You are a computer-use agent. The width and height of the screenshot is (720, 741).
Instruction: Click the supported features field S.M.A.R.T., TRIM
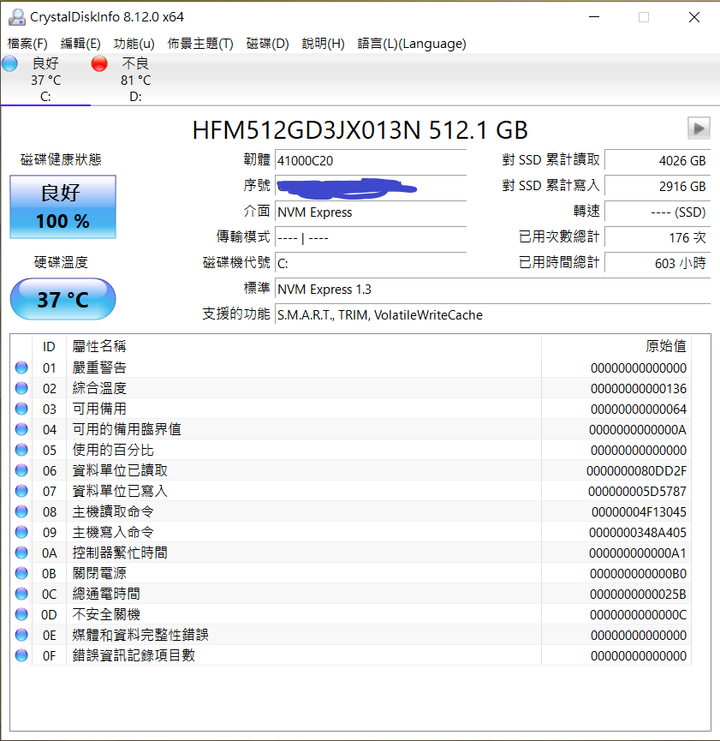pos(493,315)
